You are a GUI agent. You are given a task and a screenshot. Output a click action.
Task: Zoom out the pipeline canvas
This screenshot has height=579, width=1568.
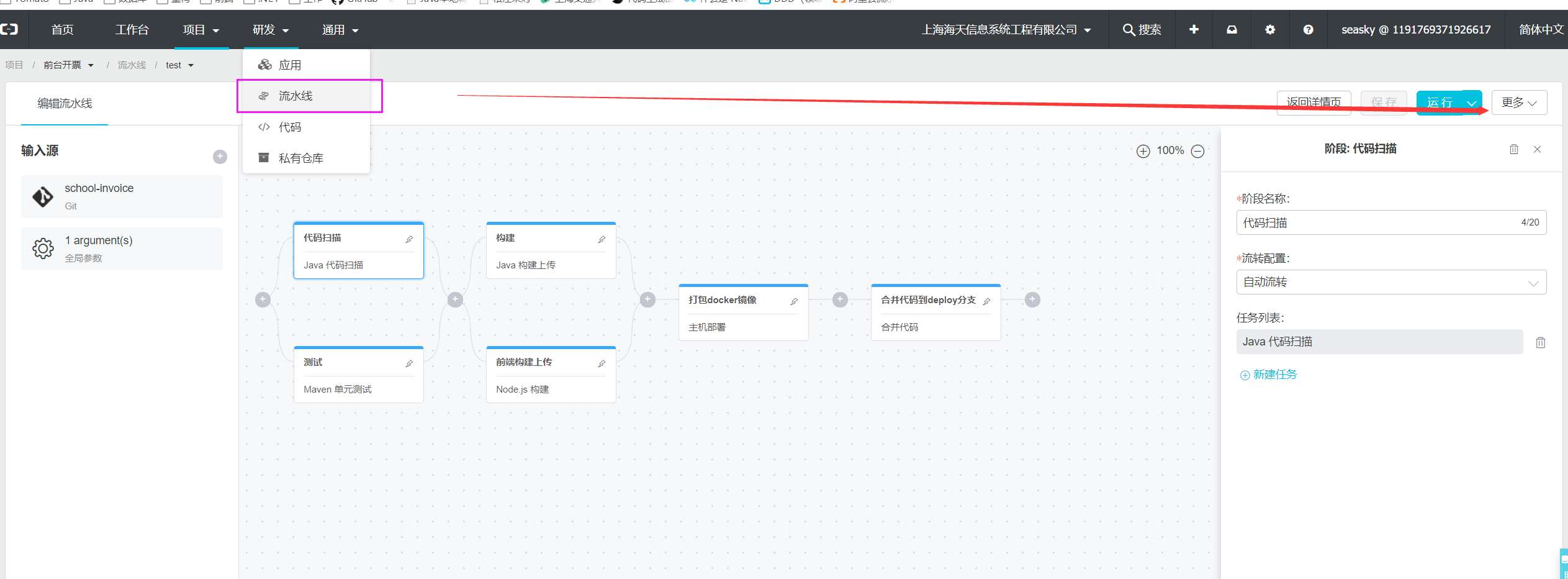click(x=1198, y=151)
